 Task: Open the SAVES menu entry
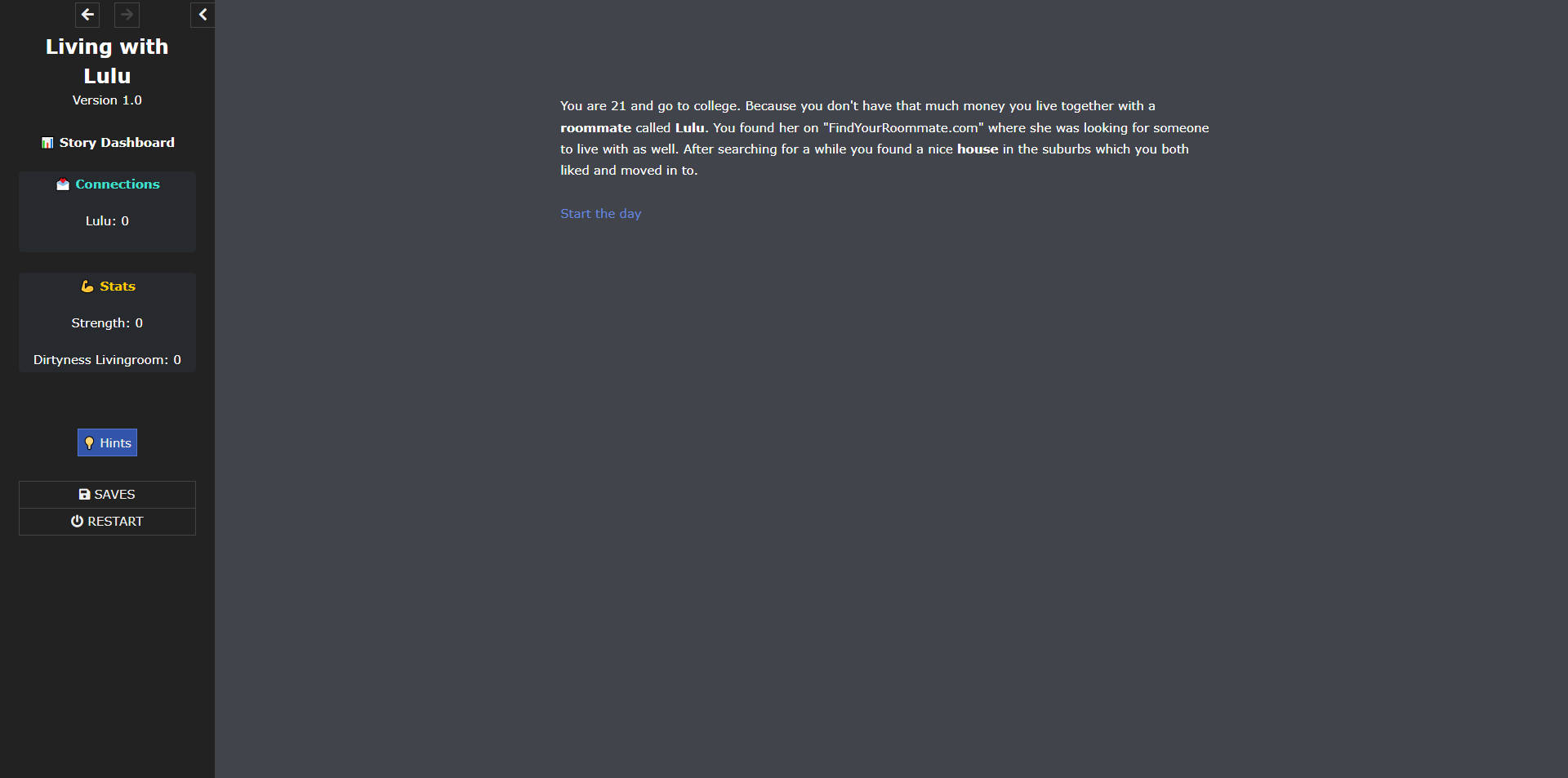[107, 495]
